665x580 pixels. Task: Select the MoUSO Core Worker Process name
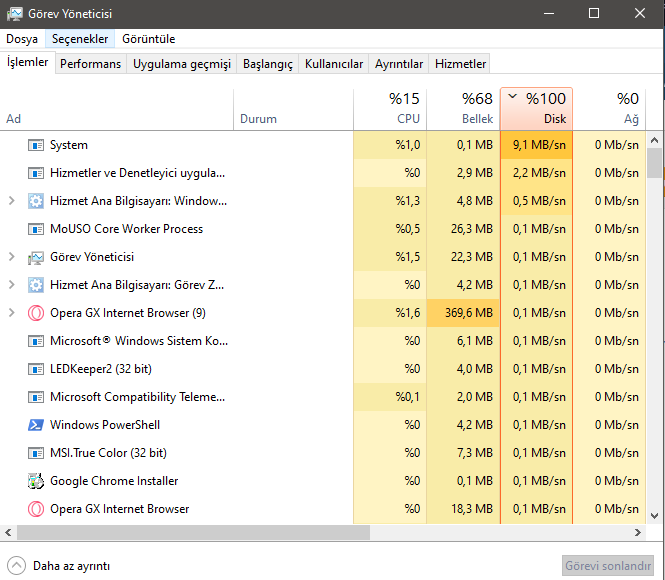click(x=126, y=229)
